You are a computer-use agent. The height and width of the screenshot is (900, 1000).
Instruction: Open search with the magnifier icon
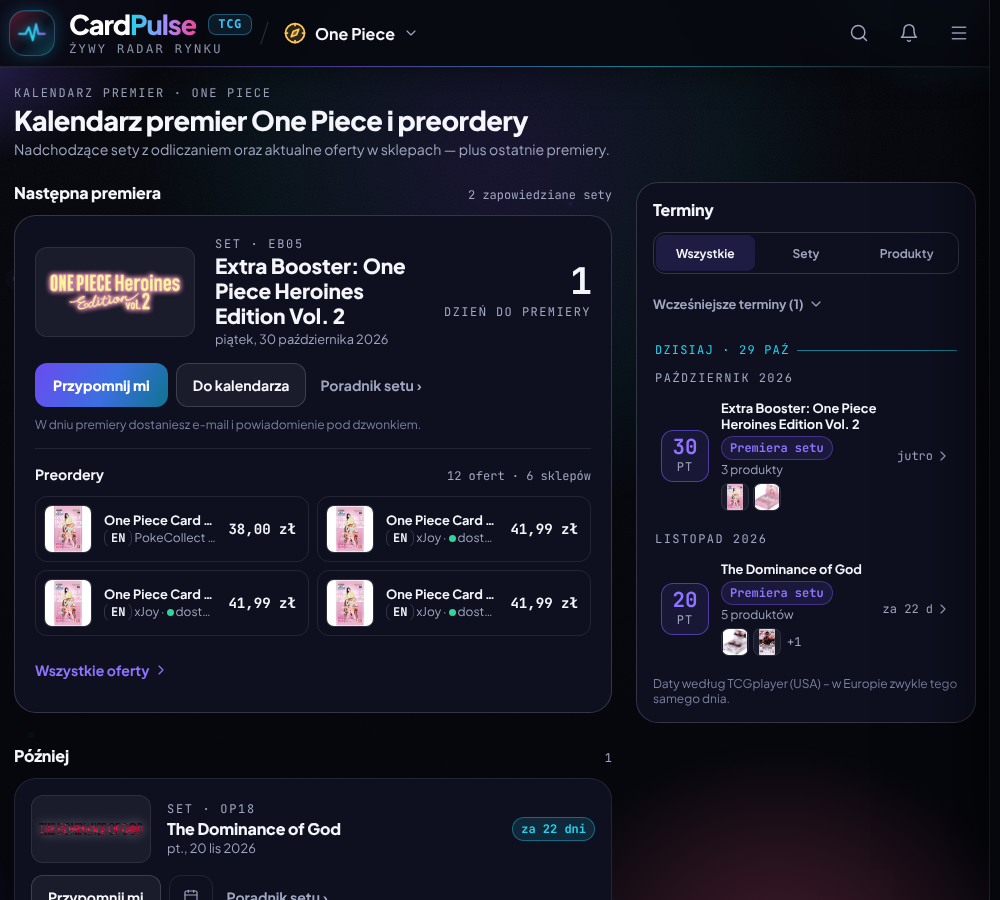[x=859, y=33]
